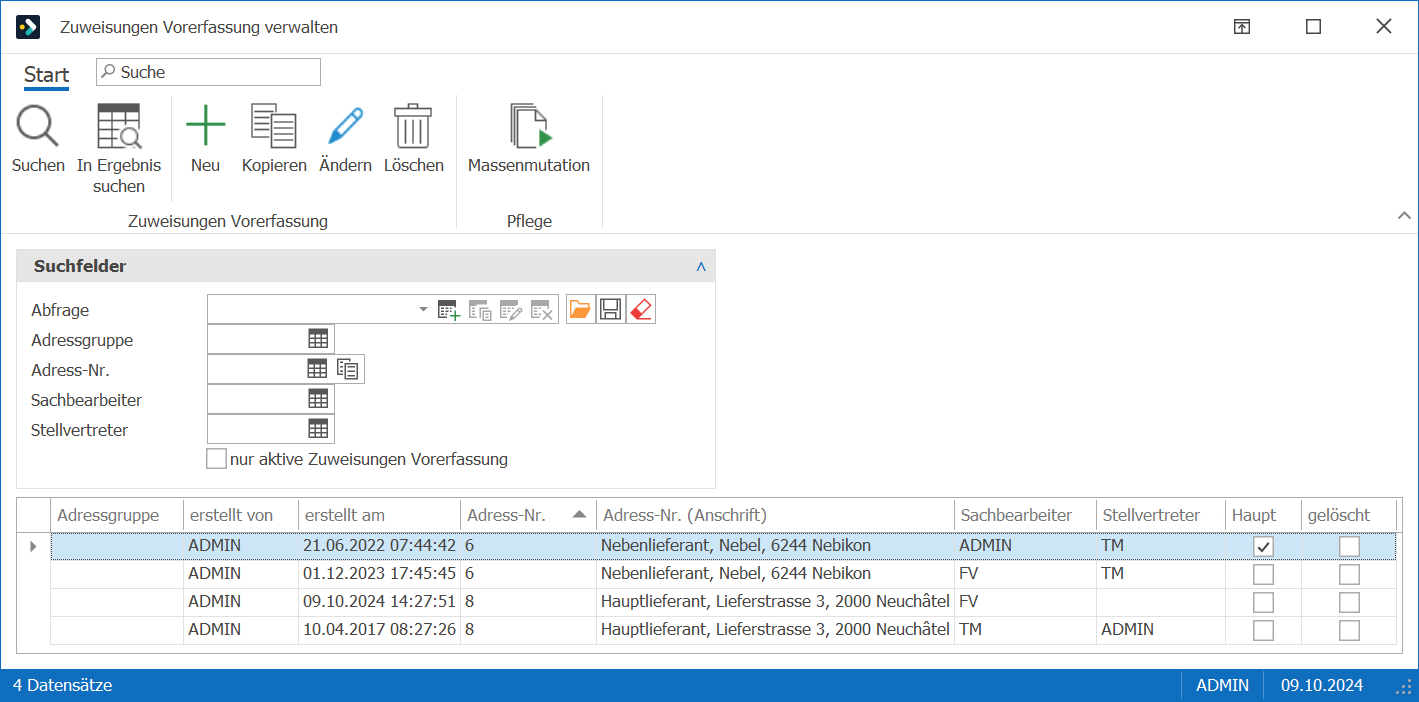Edit the record using the Ändern pencil icon
1419x702 pixels.
click(345, 127)
